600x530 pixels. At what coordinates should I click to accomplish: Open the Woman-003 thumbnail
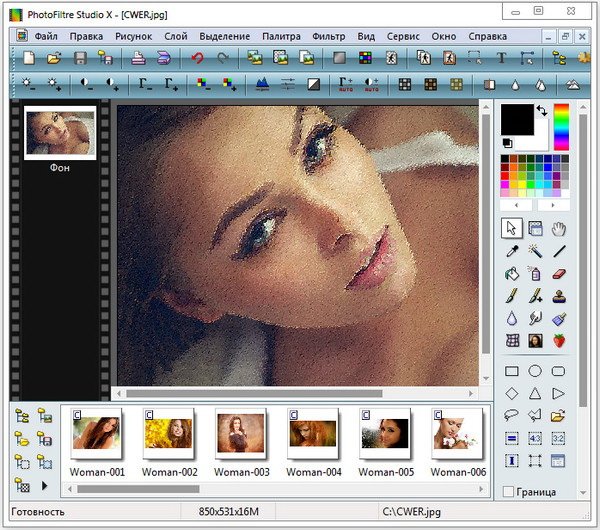242,431
